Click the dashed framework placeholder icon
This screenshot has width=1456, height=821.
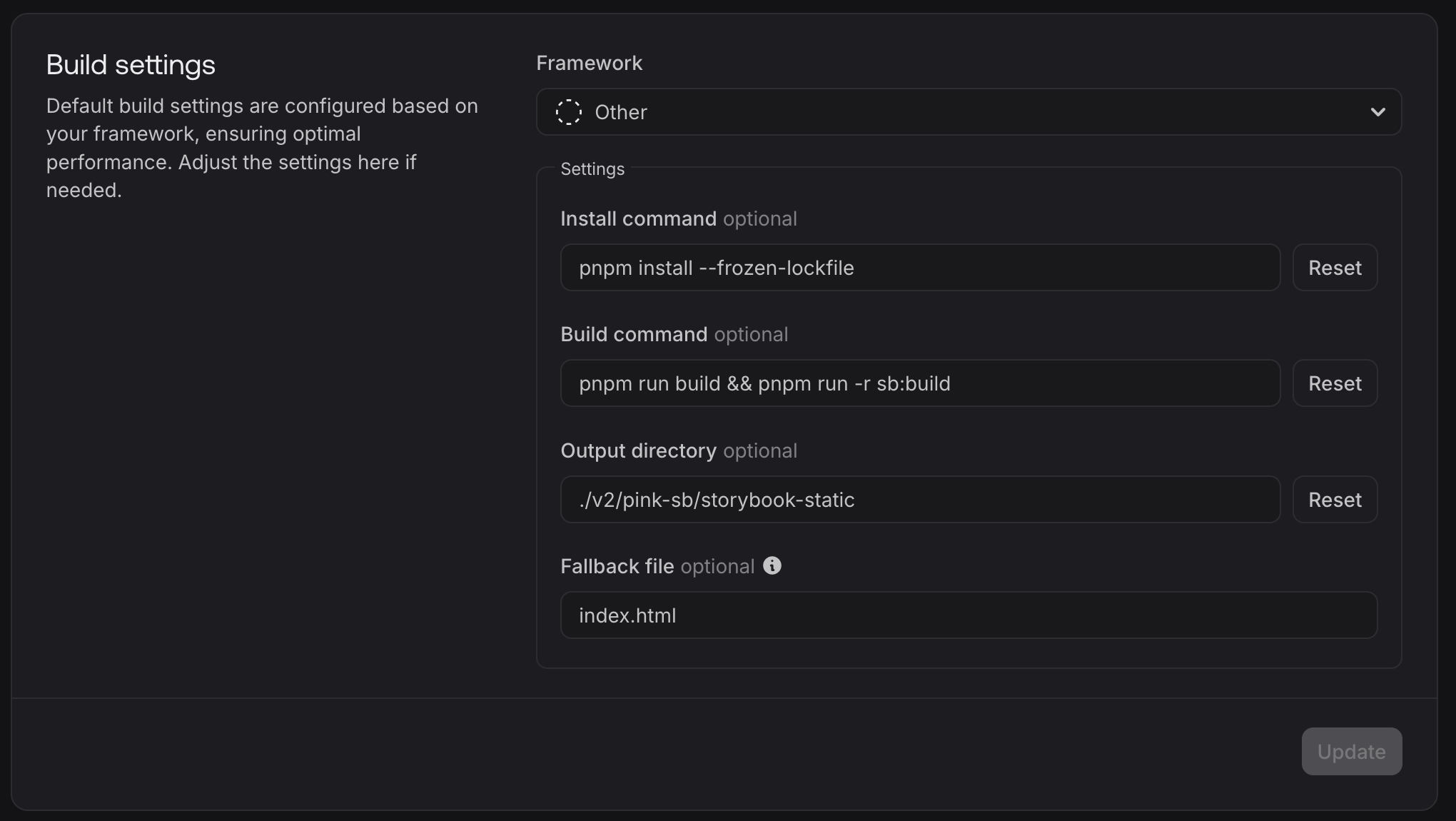tap(567, 112)
